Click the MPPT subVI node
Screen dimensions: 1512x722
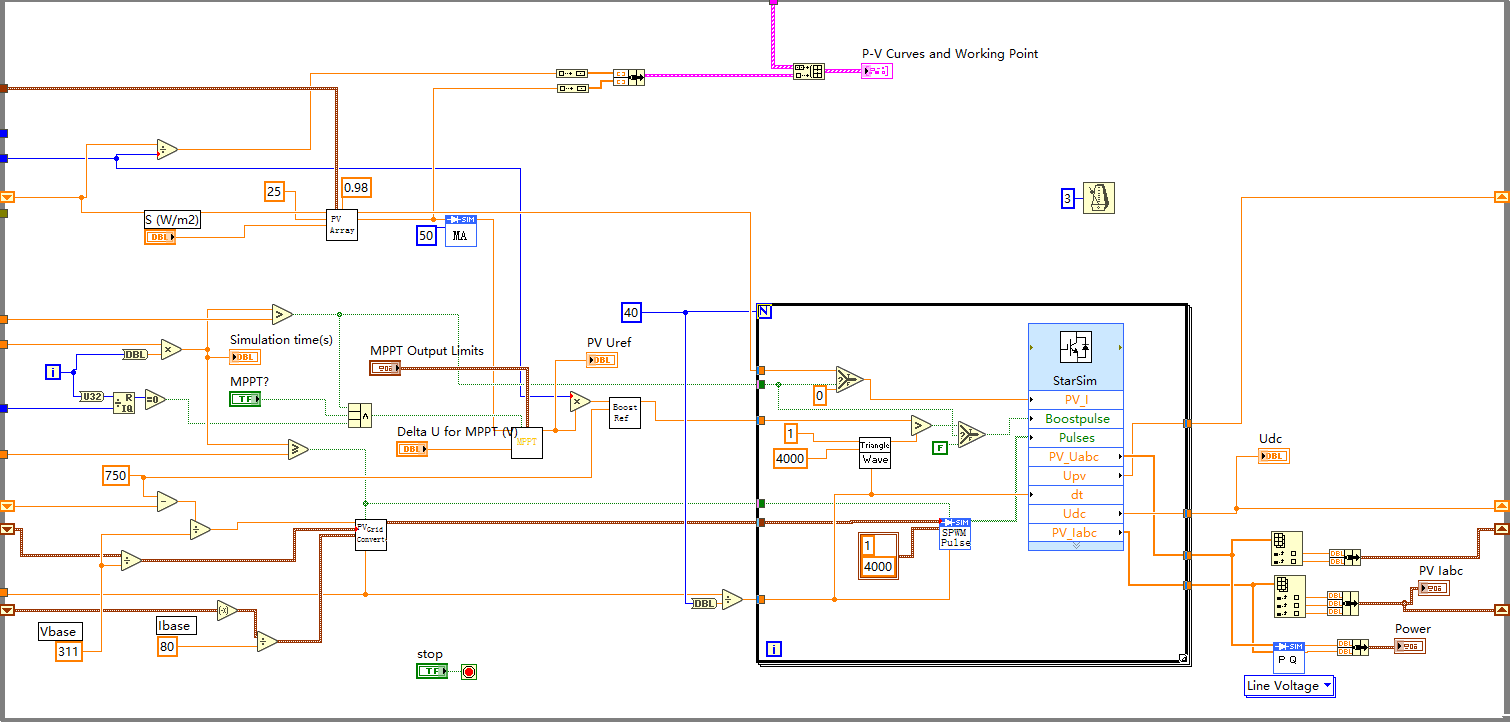pyautogui.click(x=527, y=442)
